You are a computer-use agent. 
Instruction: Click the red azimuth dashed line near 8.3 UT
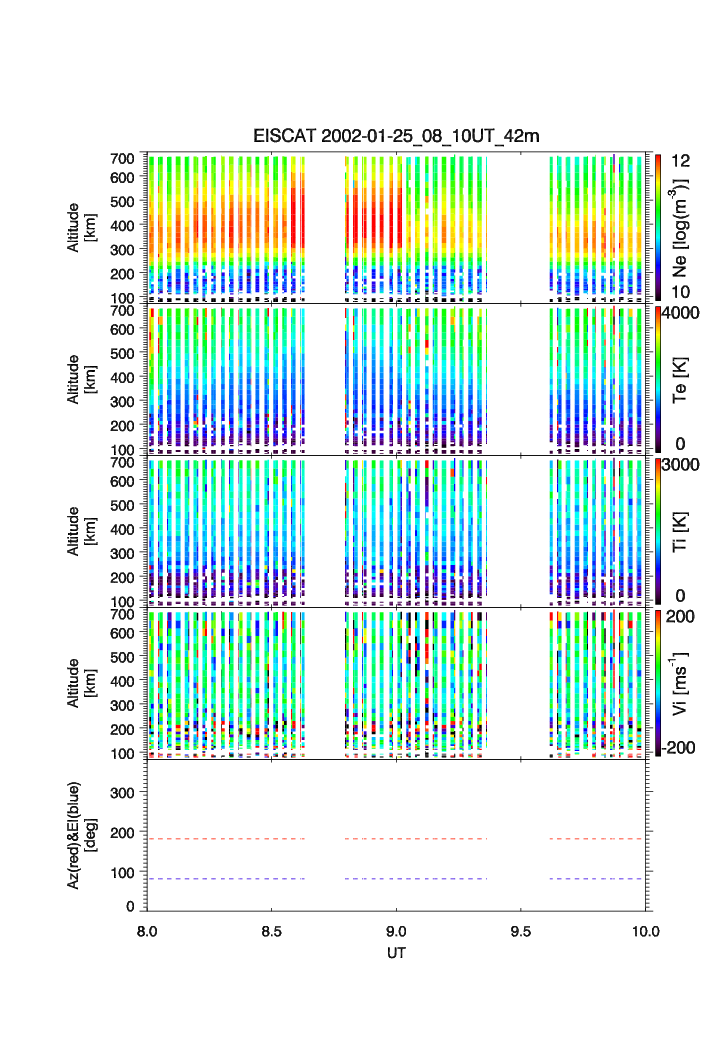click(222, 839)
